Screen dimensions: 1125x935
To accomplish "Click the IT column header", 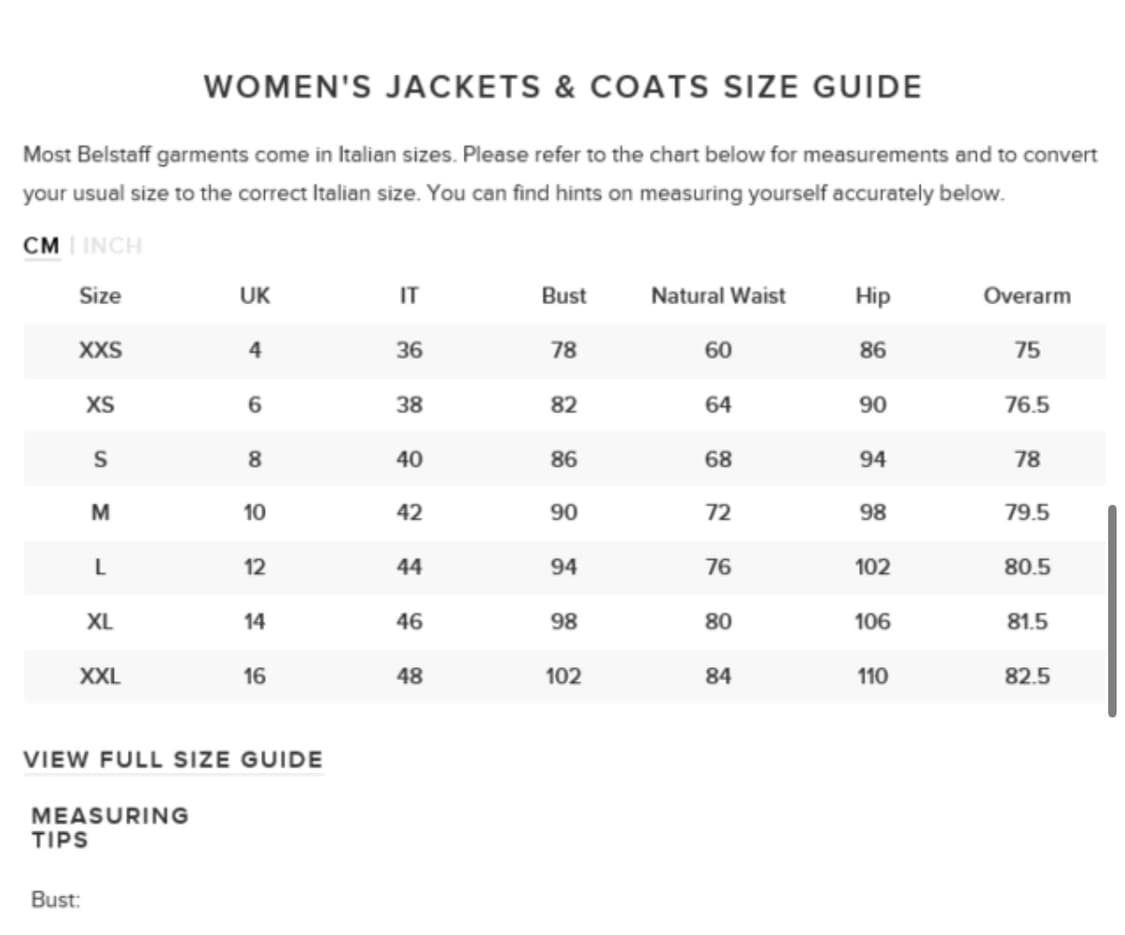I will 409,296.
